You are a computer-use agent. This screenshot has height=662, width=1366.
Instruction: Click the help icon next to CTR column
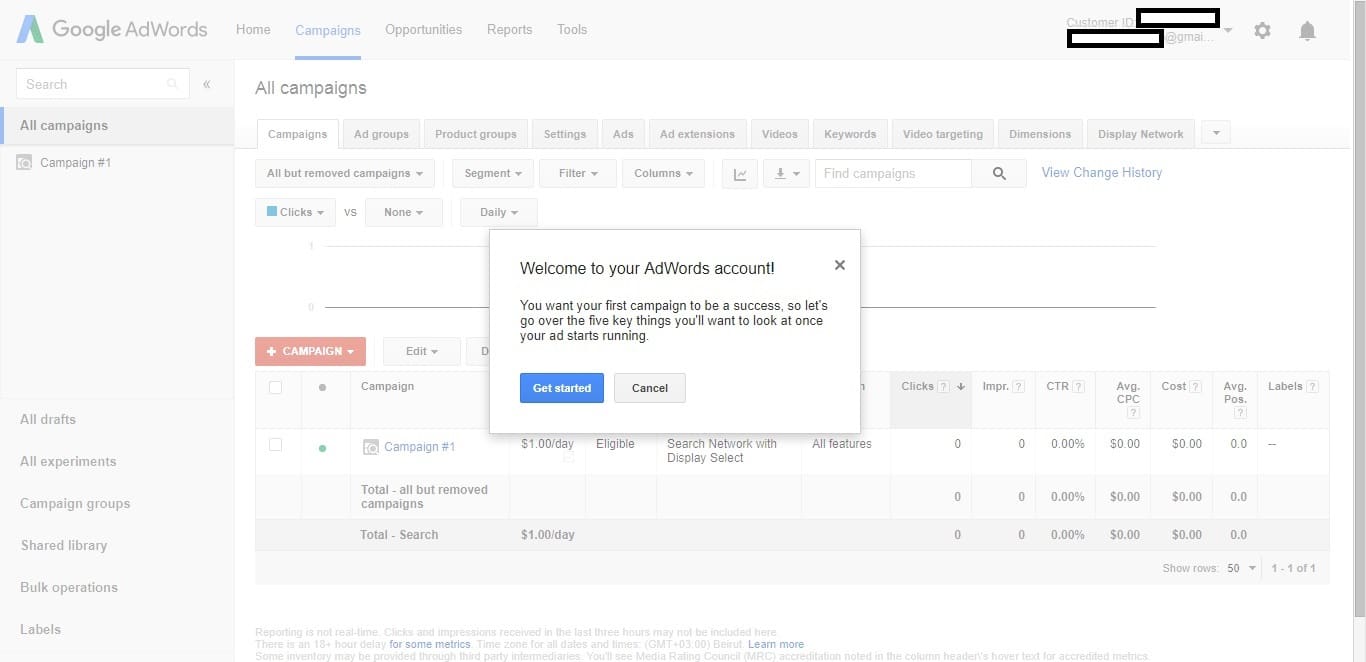pyautogui.click(x=1078, y=387)
